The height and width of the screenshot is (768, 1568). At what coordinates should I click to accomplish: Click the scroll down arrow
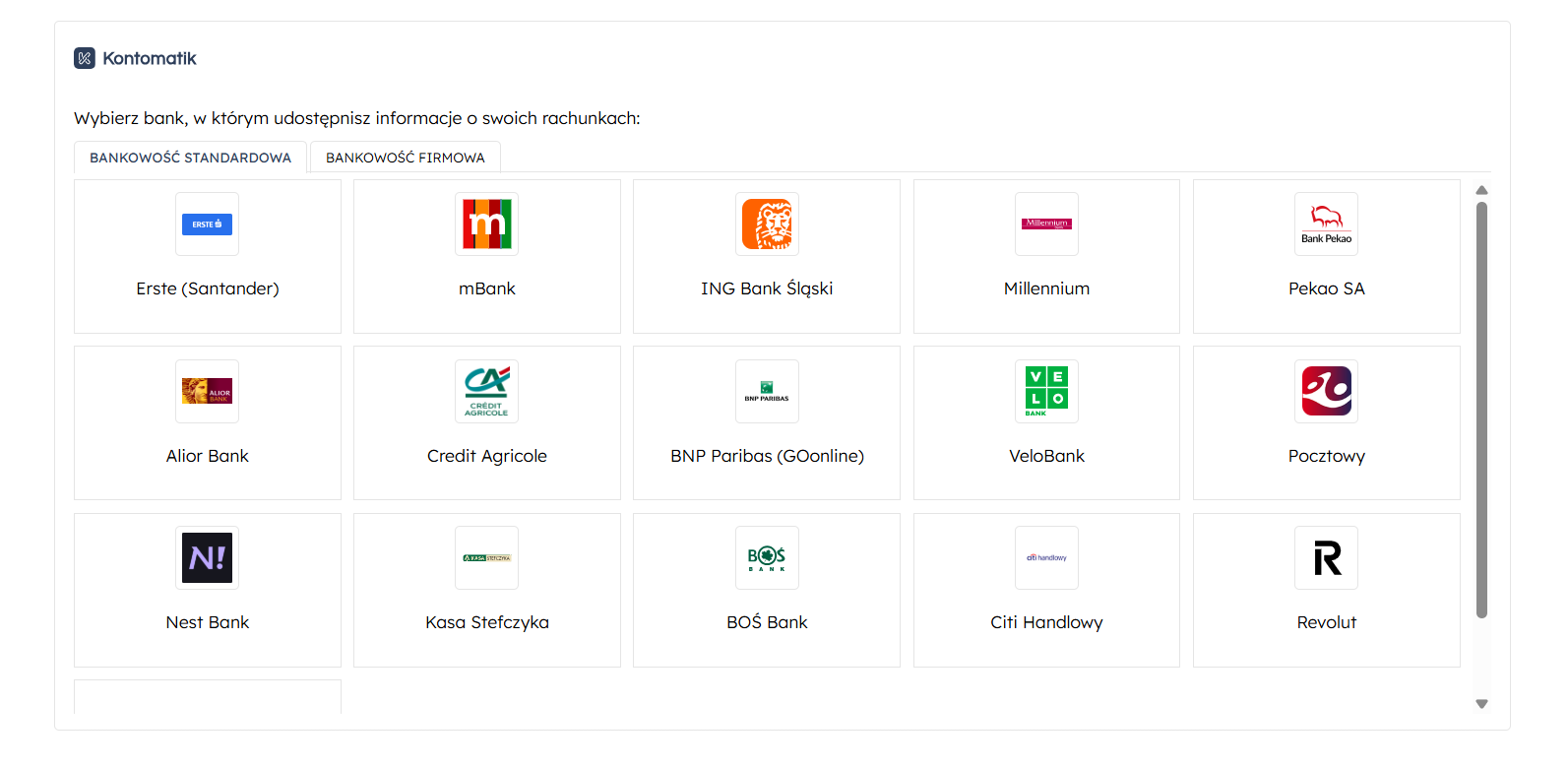tap(1481, 704)
